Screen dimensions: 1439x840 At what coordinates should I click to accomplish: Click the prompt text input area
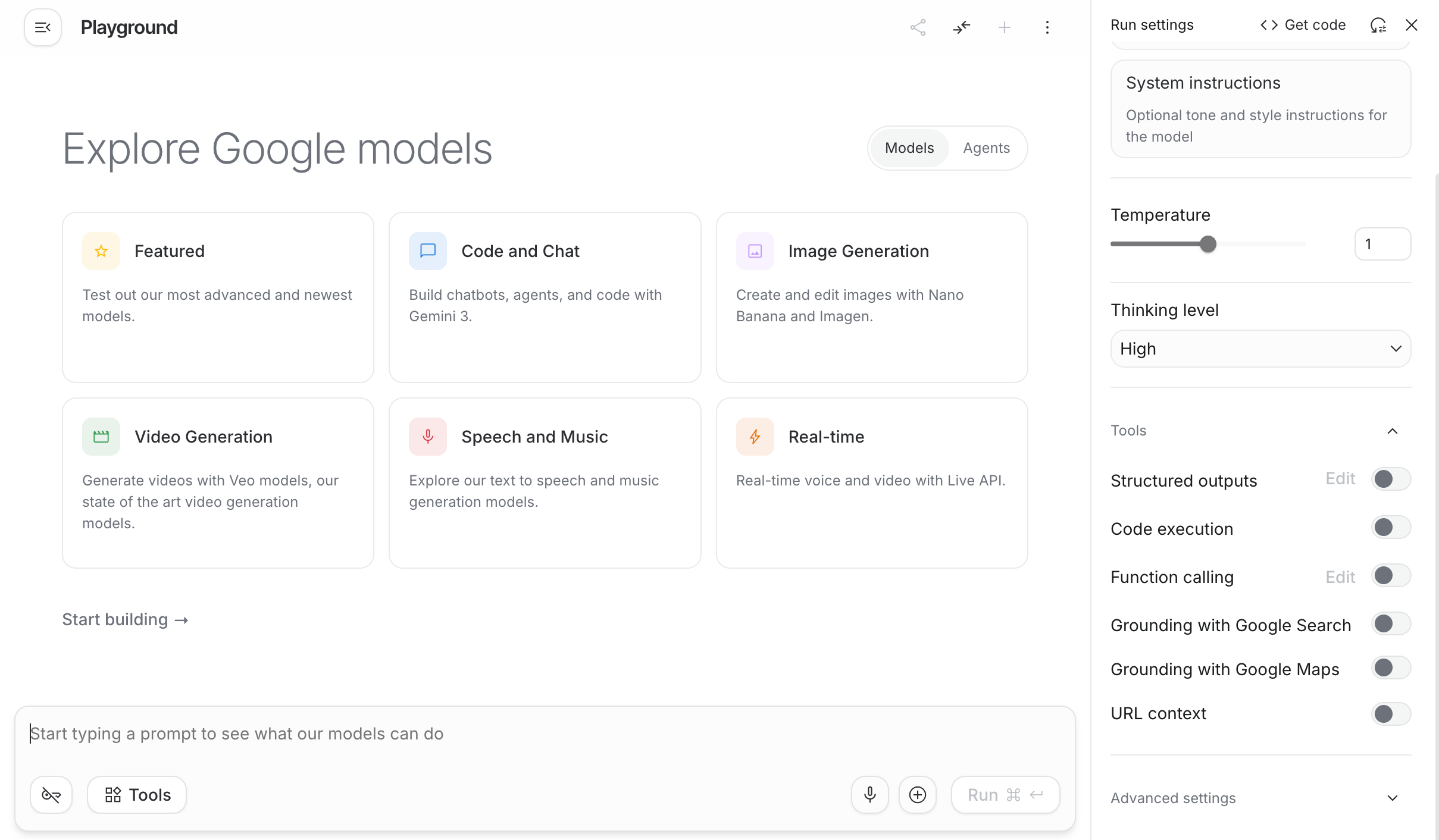click(545, 734)
